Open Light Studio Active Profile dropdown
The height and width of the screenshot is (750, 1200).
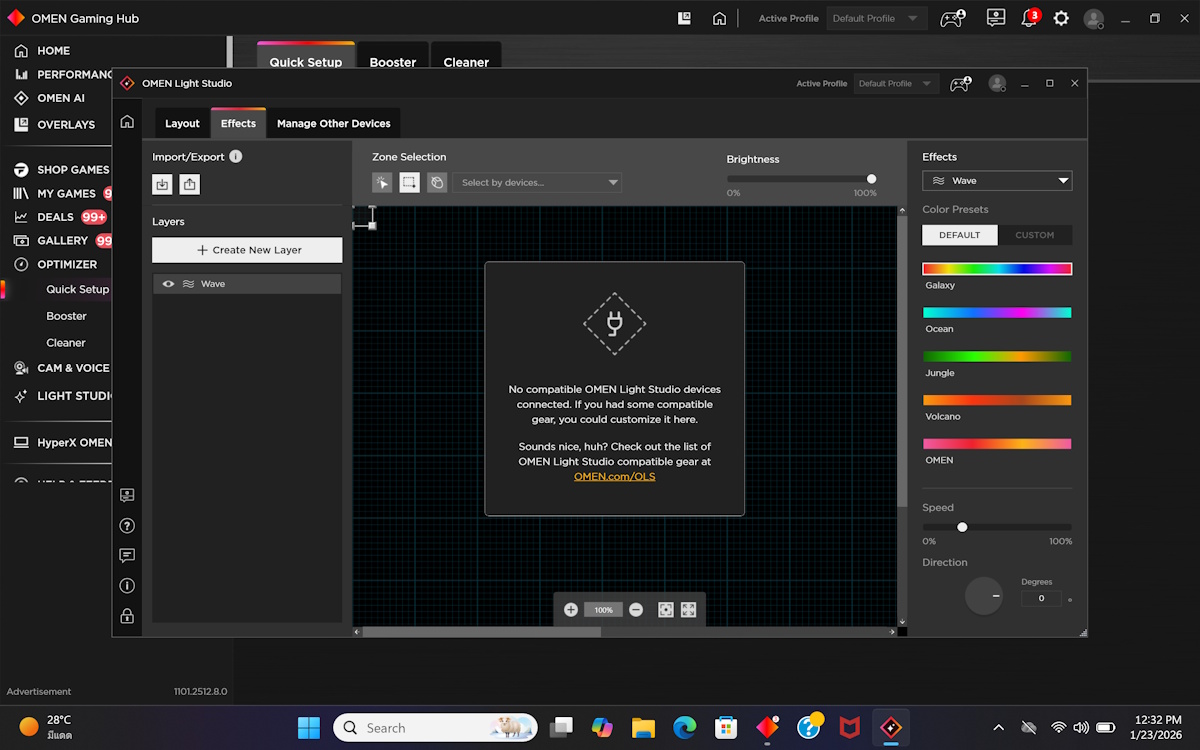click(896, 84)
